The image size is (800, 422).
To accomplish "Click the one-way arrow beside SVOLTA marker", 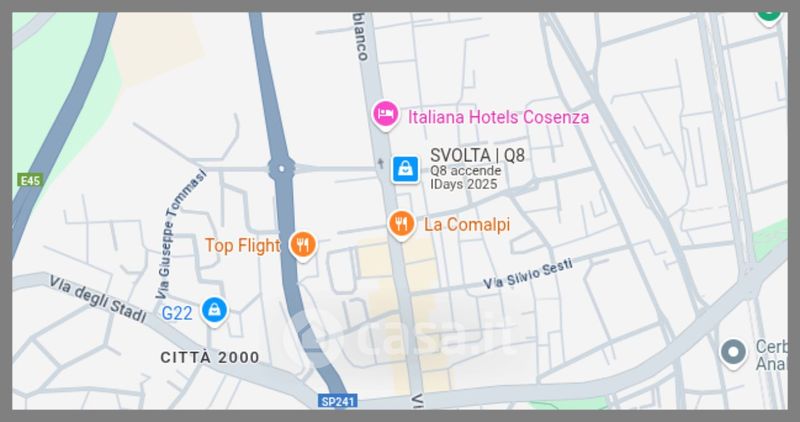I will (380, 163).
